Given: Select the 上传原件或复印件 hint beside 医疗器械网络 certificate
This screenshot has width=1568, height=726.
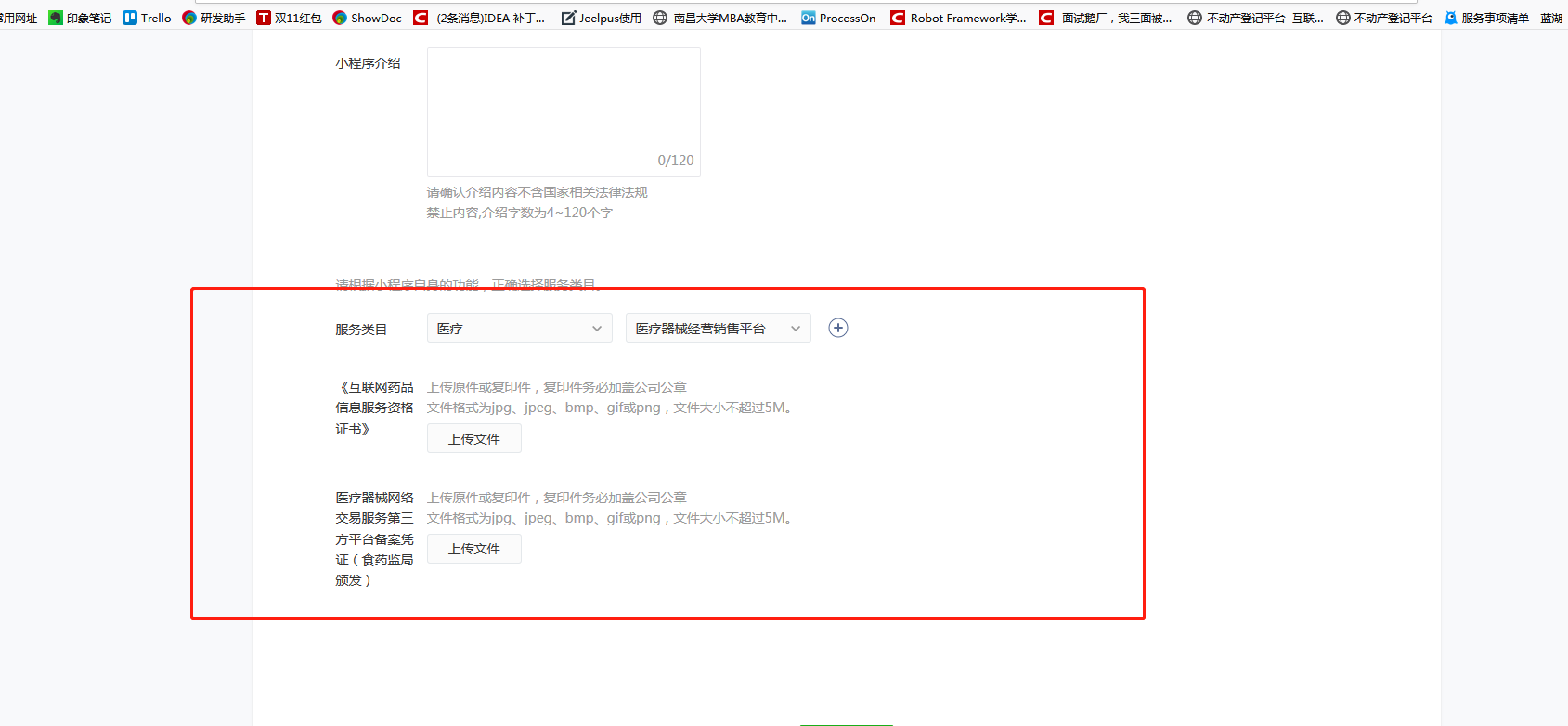Looking at the screenshot, I should 557,498.
